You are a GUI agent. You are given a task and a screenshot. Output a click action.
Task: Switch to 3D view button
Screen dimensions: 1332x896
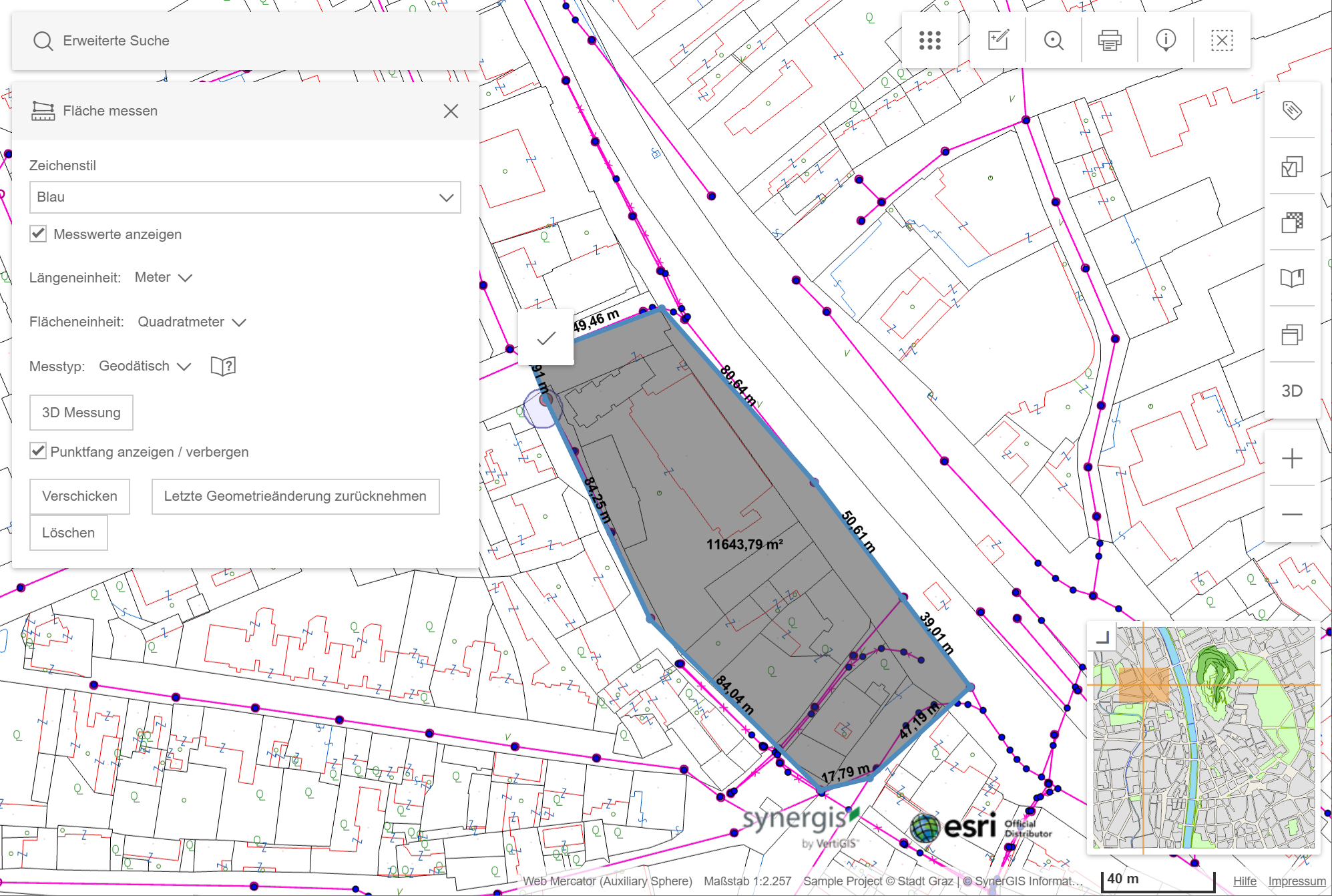coord(1292,391)
